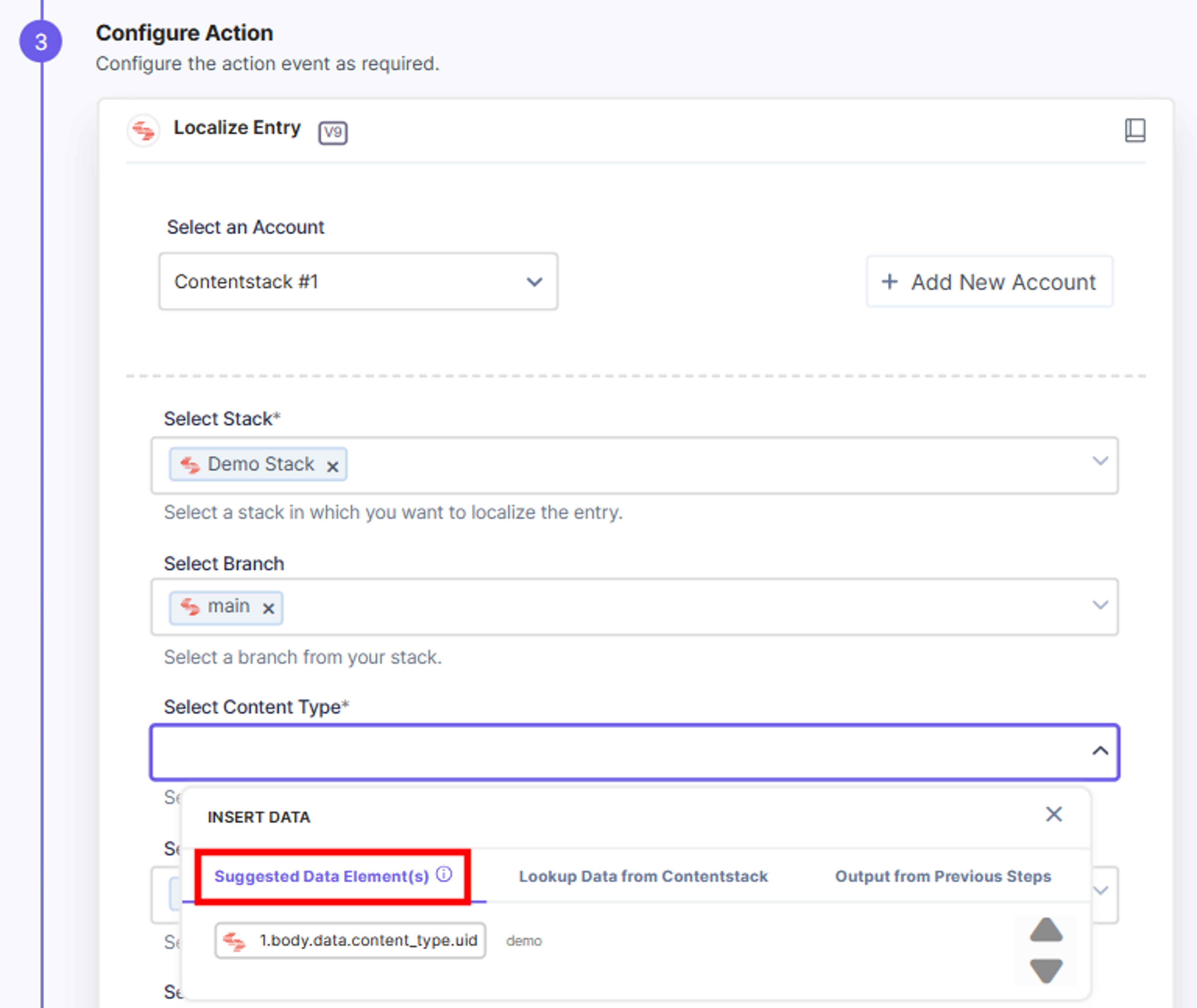Remove the Demo Stack tag
This screenshot has height=1008, width=1197.
coord(333,466)
